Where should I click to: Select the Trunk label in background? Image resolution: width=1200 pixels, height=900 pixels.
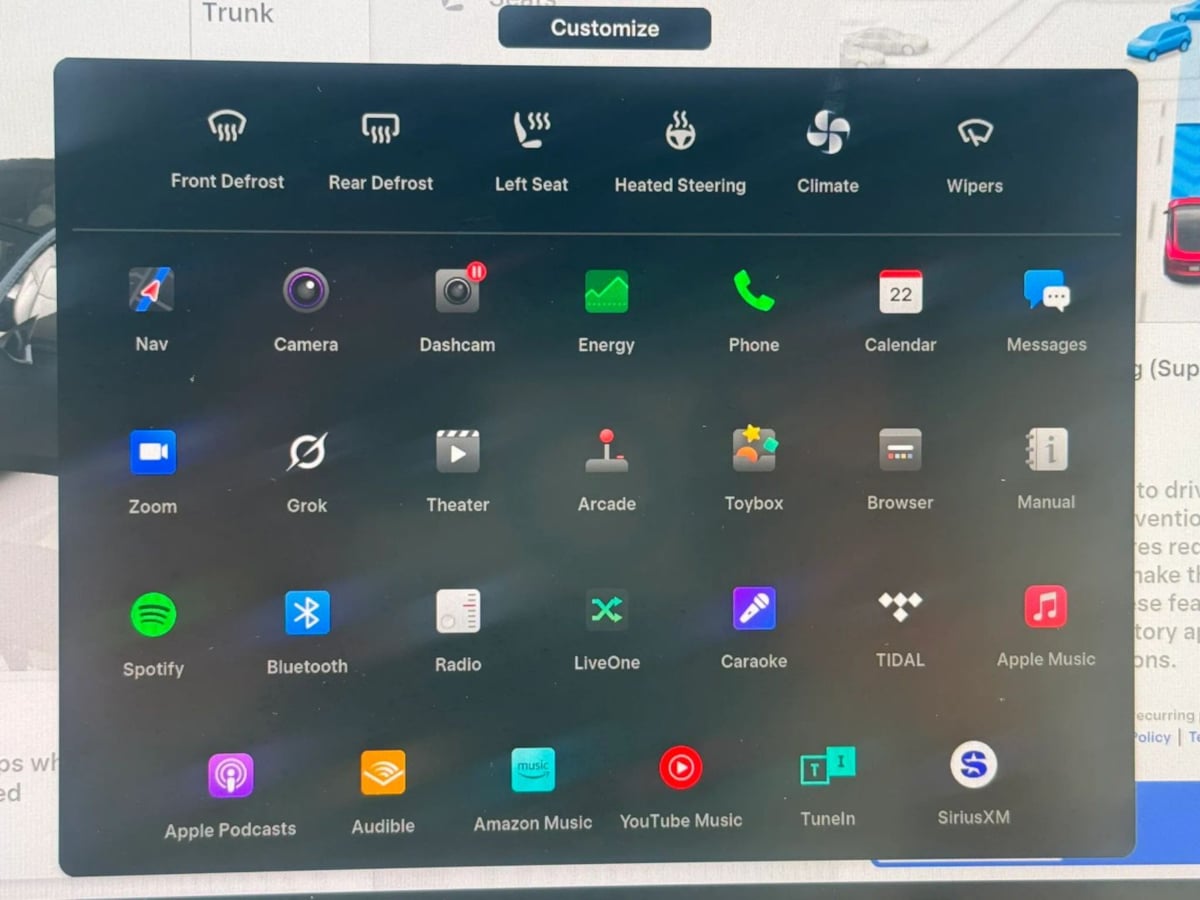click(238, 12)
